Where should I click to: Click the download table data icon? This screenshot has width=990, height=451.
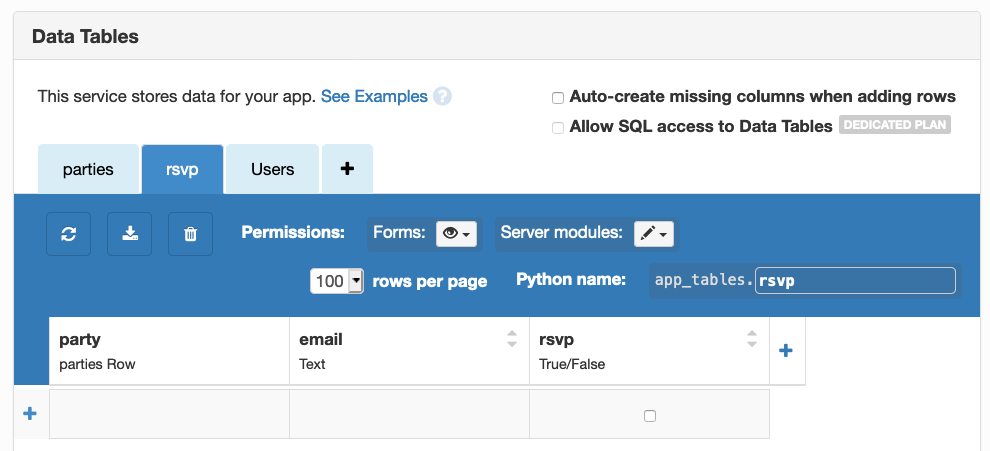click(129, 234)
